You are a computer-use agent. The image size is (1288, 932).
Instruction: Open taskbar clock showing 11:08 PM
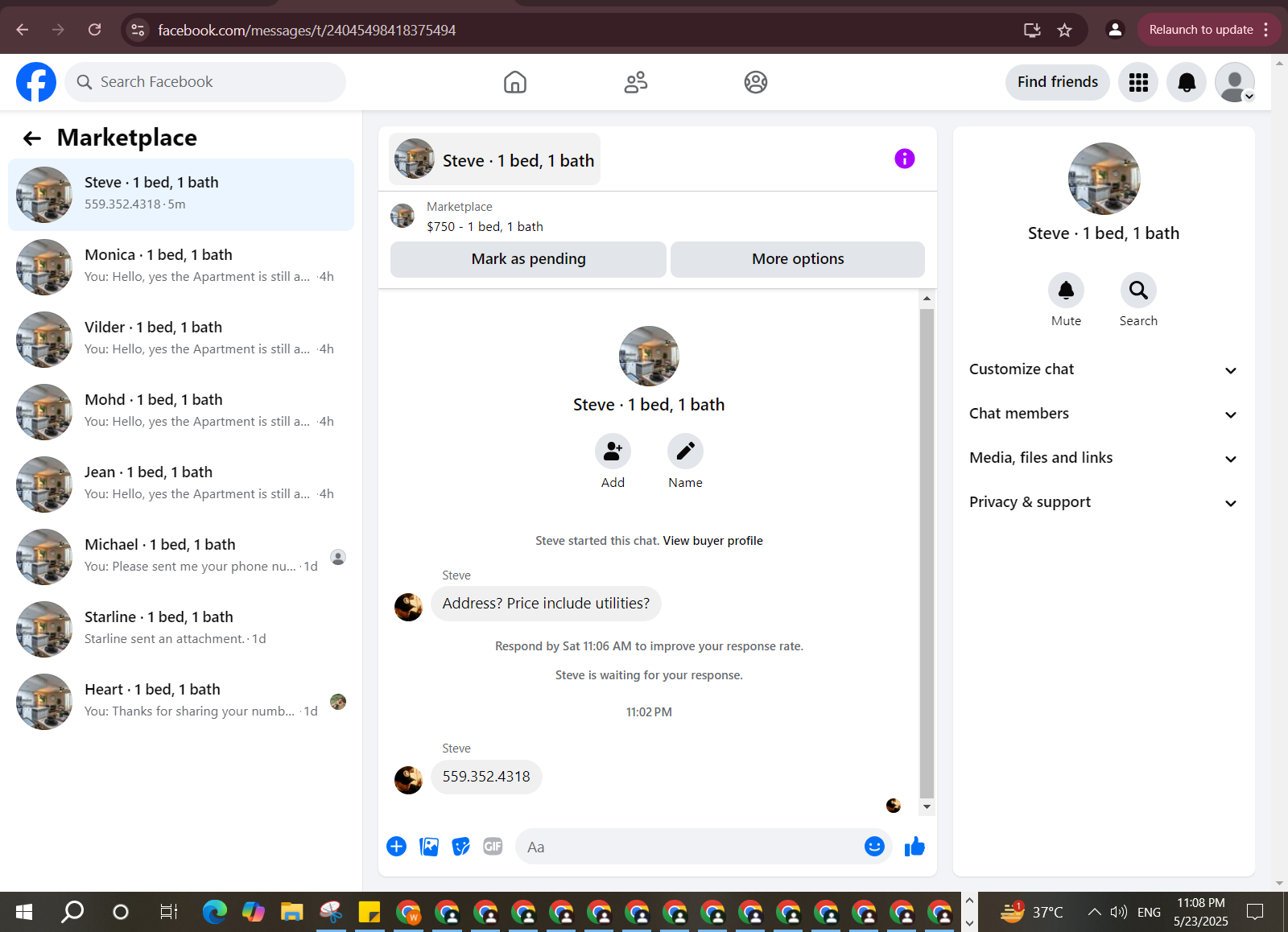pos(1200,912)
